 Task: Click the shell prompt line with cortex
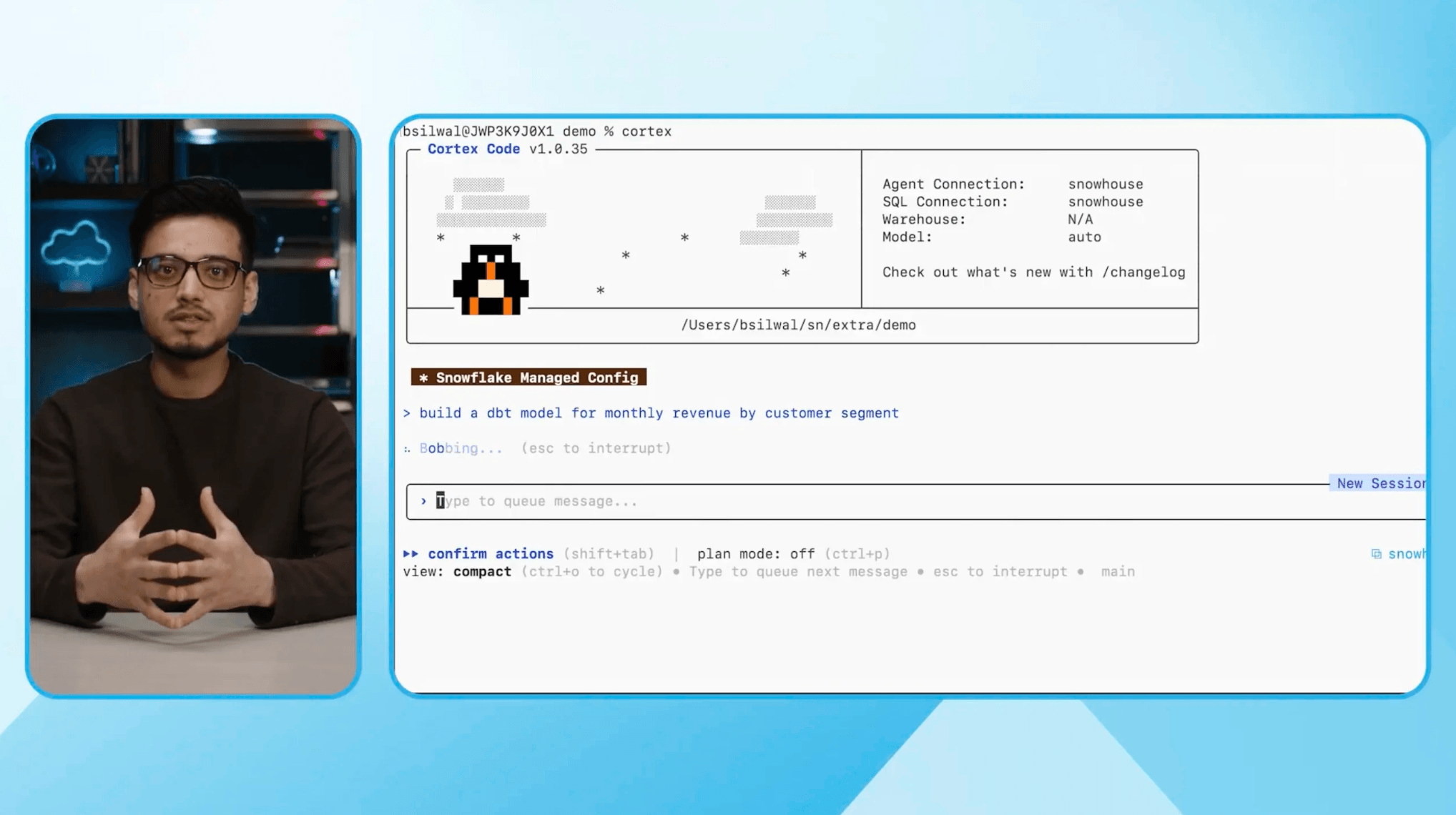click(537, 132)
